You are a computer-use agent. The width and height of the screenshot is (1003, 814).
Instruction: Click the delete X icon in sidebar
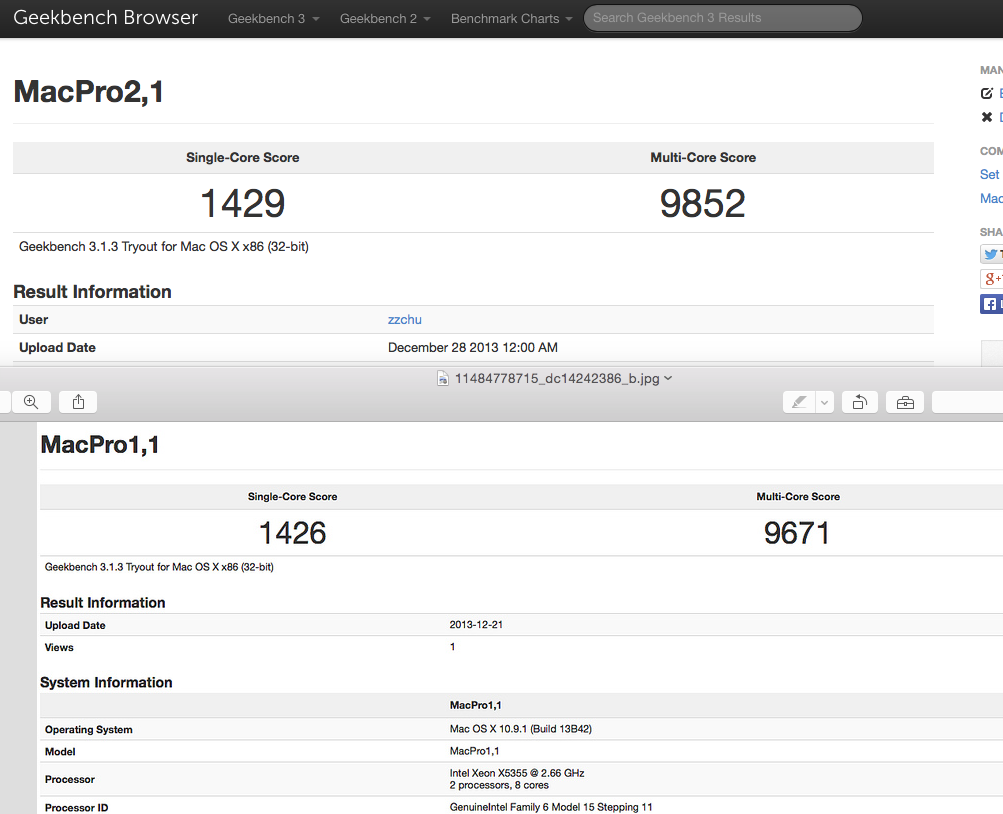tap(987, 117)
